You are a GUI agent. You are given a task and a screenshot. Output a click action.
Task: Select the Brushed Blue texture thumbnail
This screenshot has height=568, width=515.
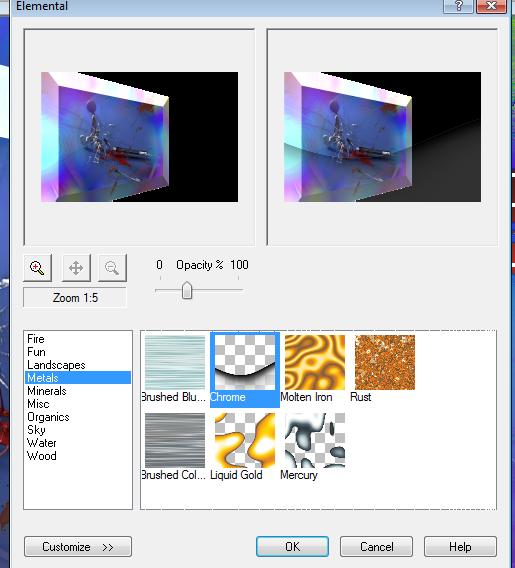point(175,363)
